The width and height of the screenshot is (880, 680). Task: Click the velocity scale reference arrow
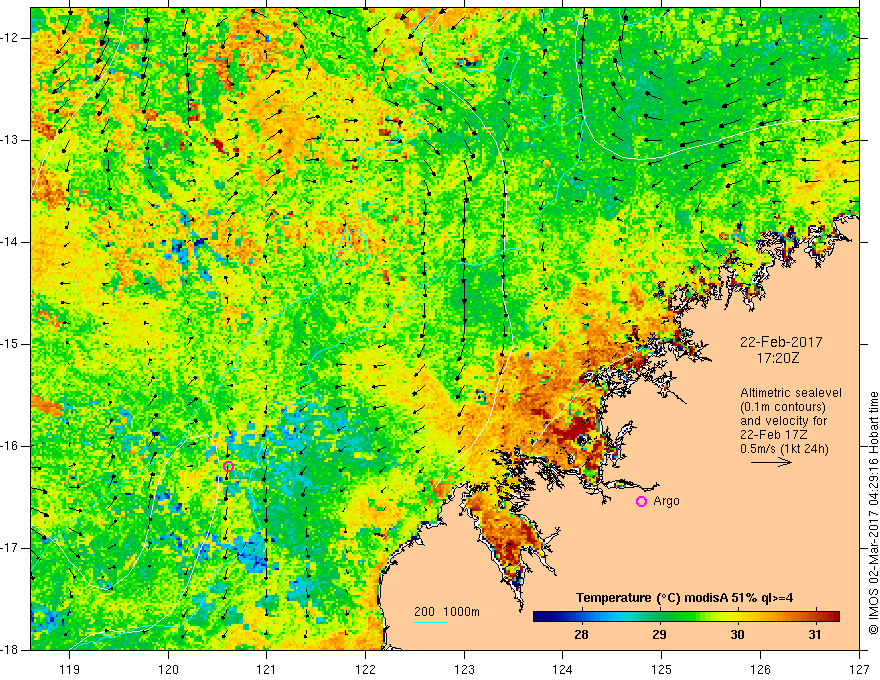(x=772, y=462)
